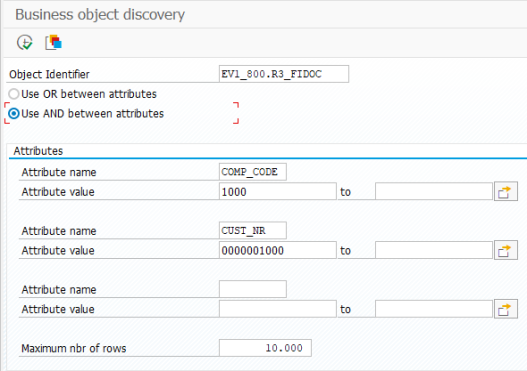Open multiple selection for CUST_NR value
The width and height of the screenshot is (527, 371).
click(x=505, y=251)
